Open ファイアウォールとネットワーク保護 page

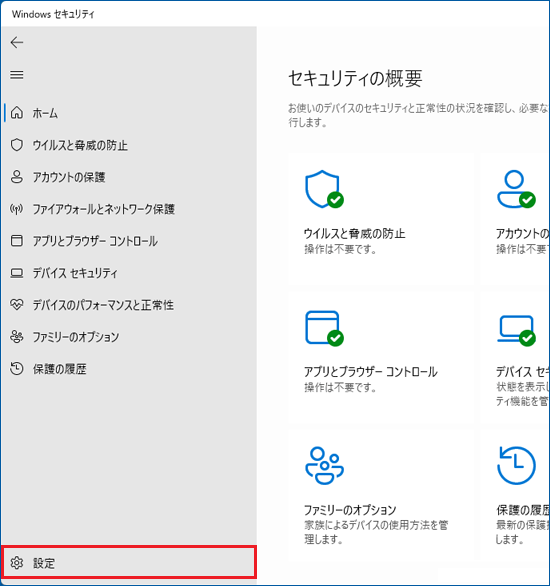pyautogui.click(x=129, y=209)
